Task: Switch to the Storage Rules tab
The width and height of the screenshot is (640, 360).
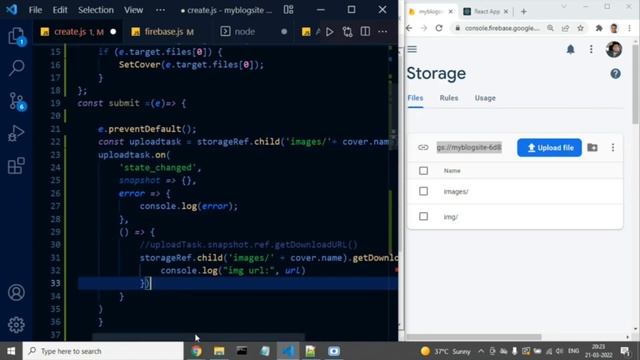Action: (449, 98)
